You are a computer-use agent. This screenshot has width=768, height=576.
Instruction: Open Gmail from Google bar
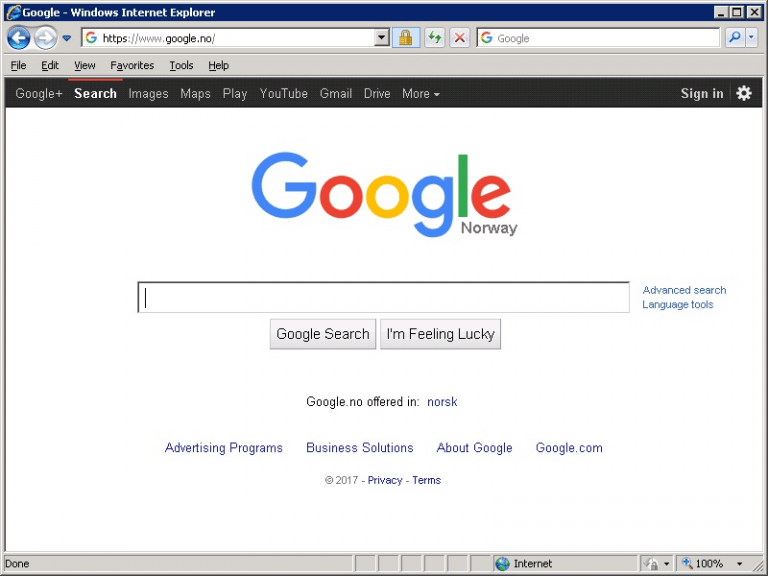(336, 93)
